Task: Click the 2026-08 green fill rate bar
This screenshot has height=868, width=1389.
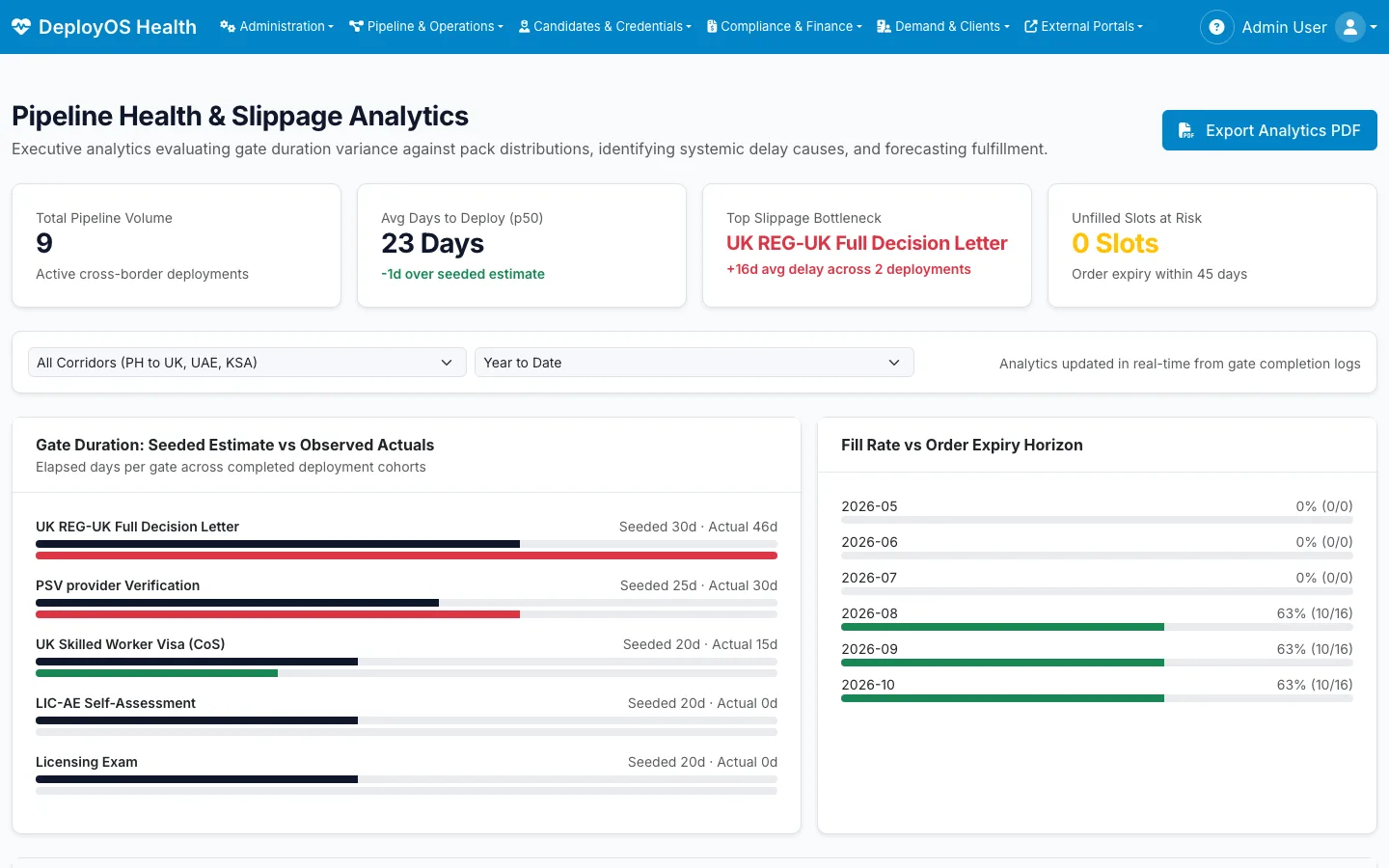Action: click(x=1002, y=627)
